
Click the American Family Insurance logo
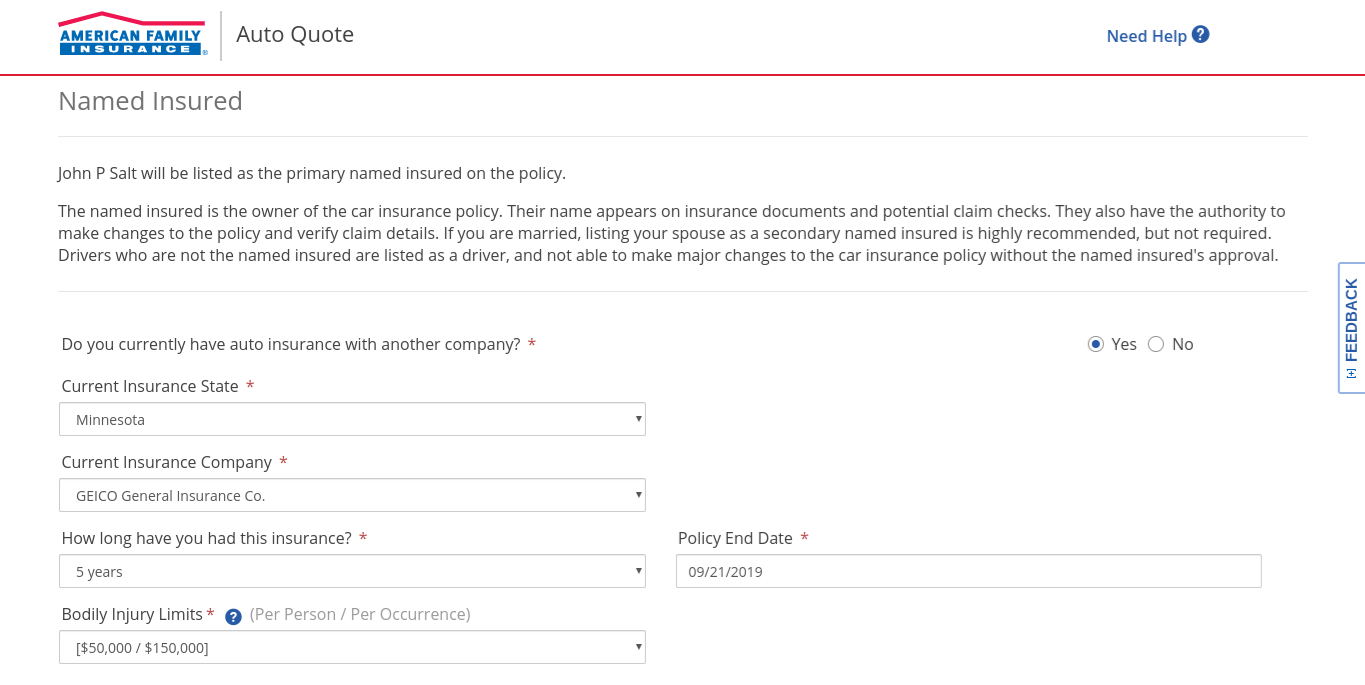tap(132, 35)
